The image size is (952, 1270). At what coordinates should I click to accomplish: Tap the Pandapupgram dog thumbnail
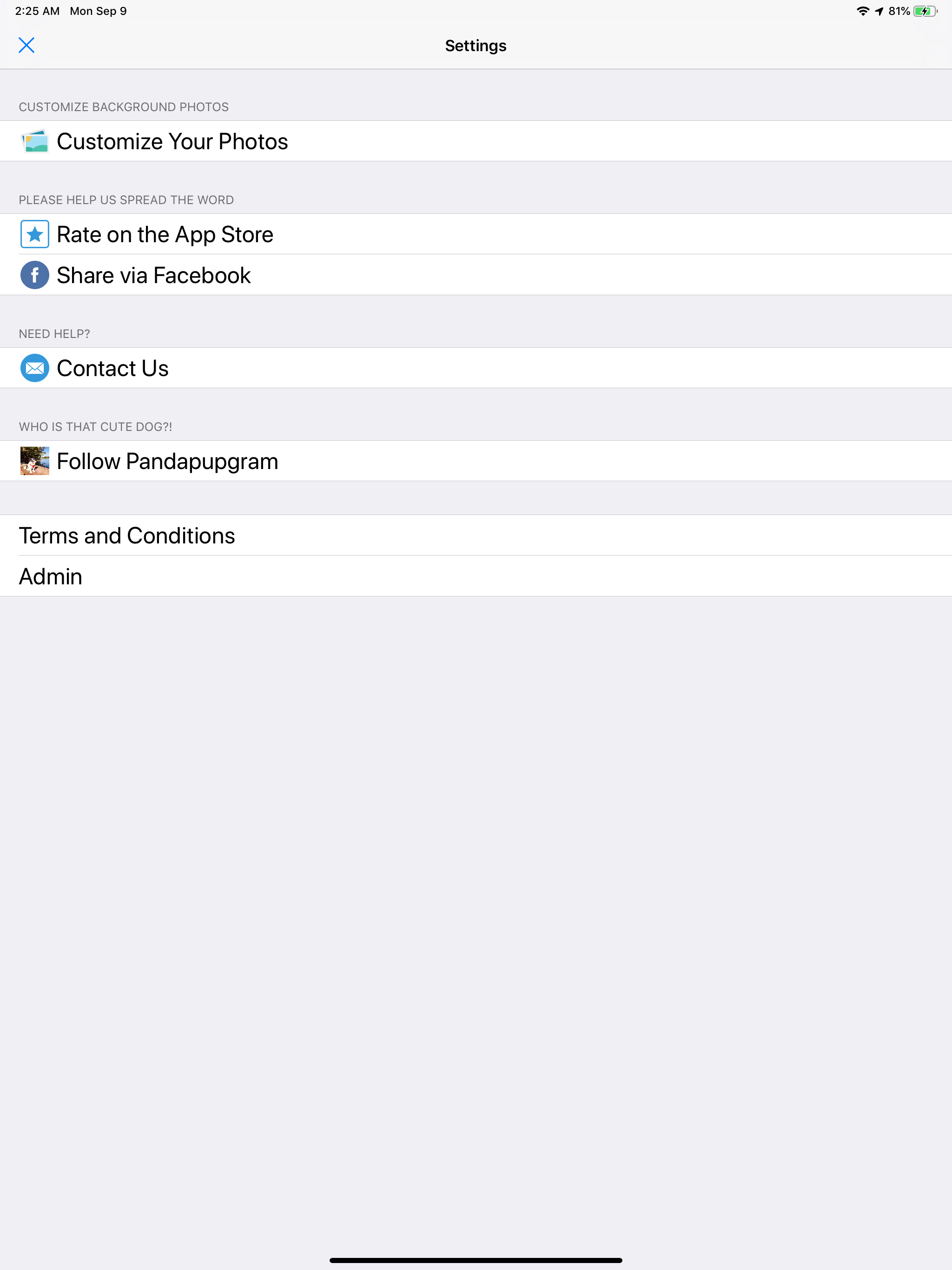tap(34, 461)
